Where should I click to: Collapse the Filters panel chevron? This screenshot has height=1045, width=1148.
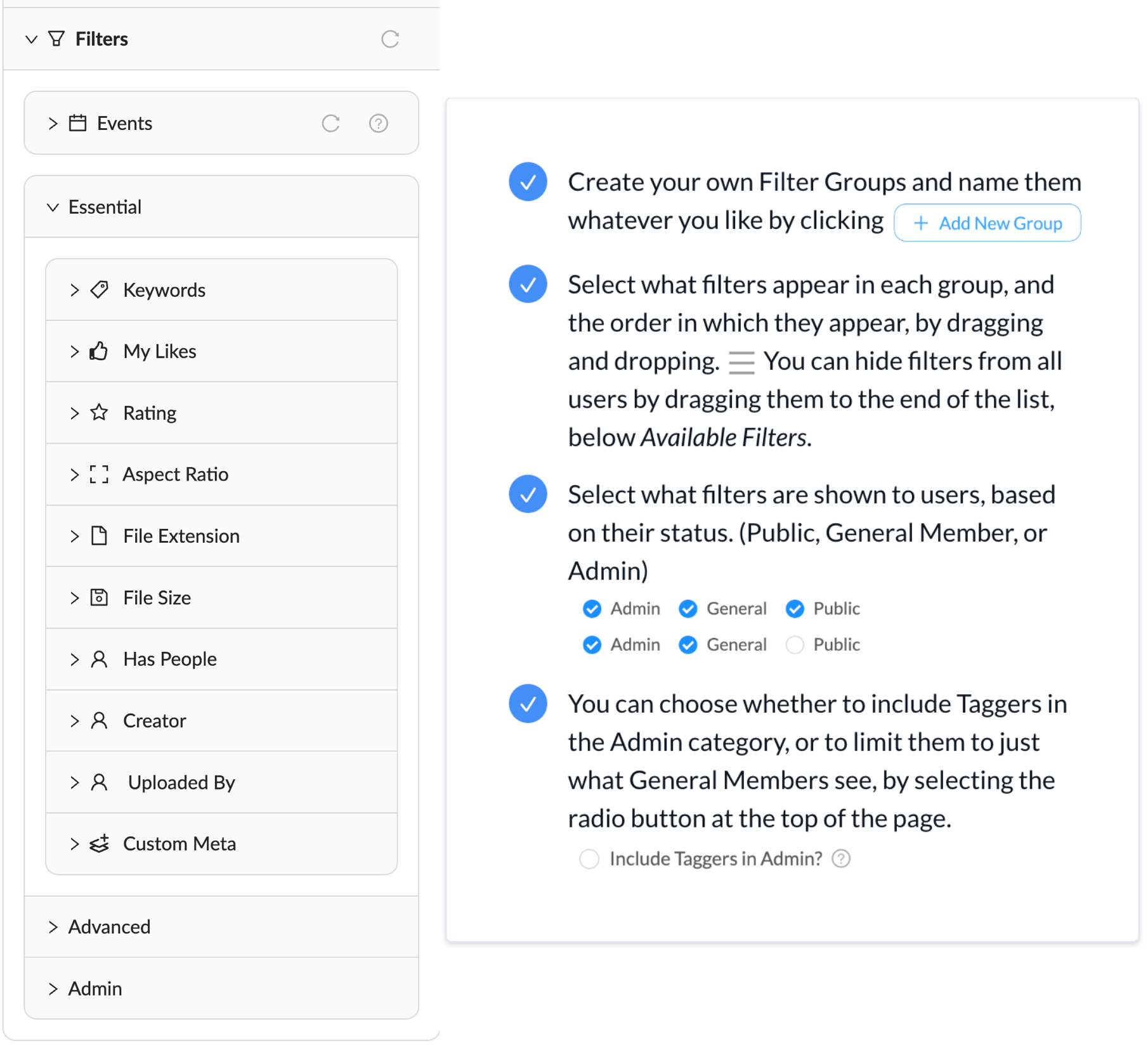click(x=31, y=39)
